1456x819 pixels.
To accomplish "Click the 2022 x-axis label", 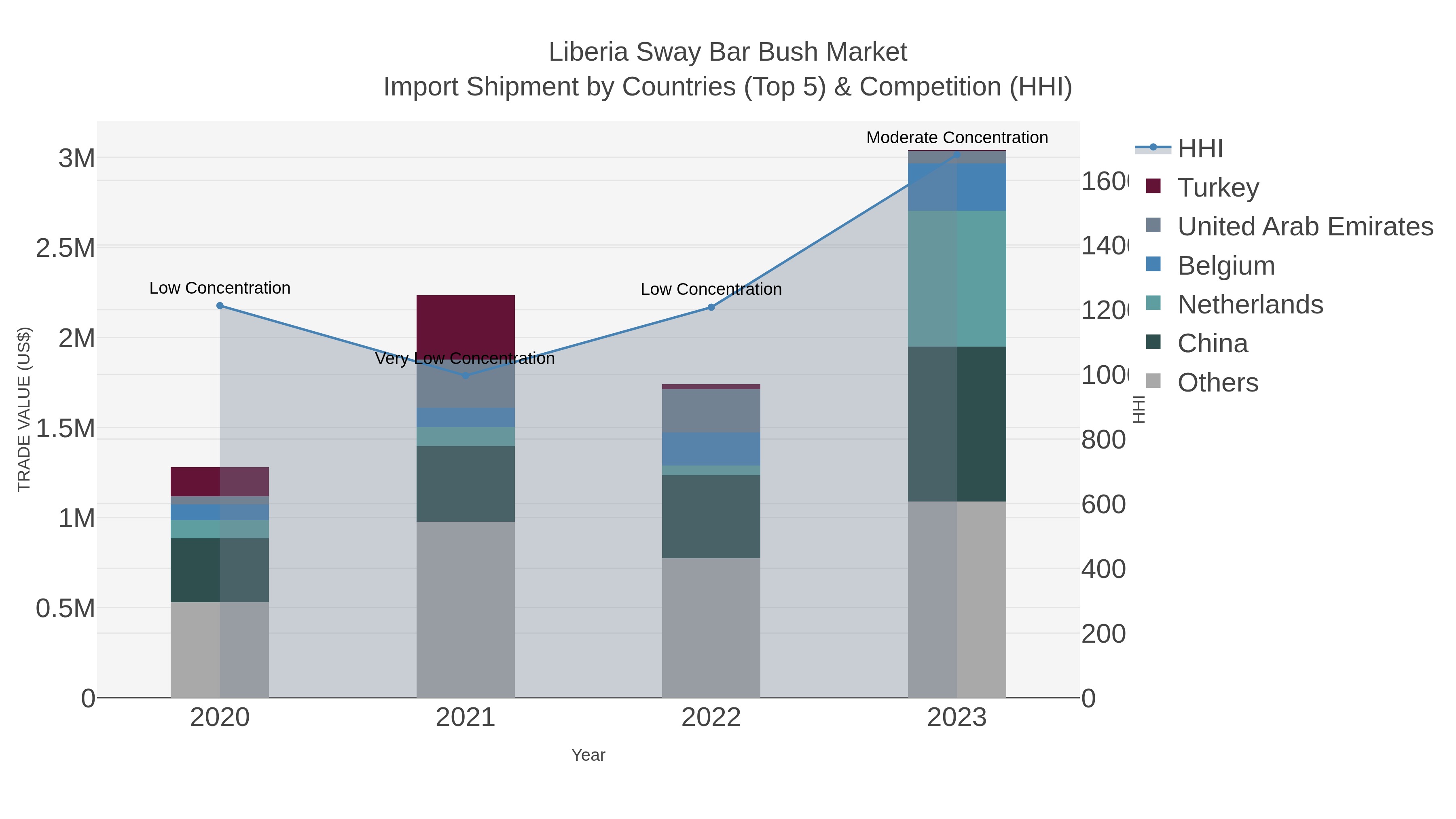I will point(711,718).
